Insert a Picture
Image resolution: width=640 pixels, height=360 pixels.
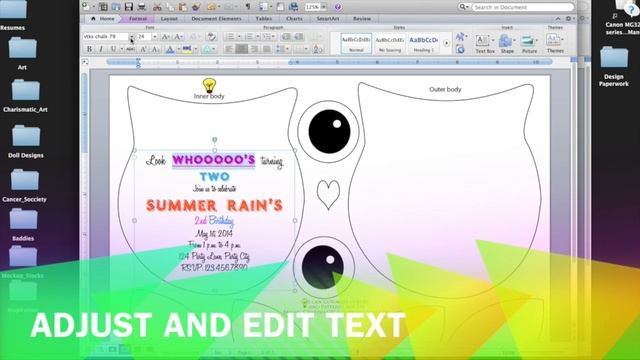click(x=529, y=44)
